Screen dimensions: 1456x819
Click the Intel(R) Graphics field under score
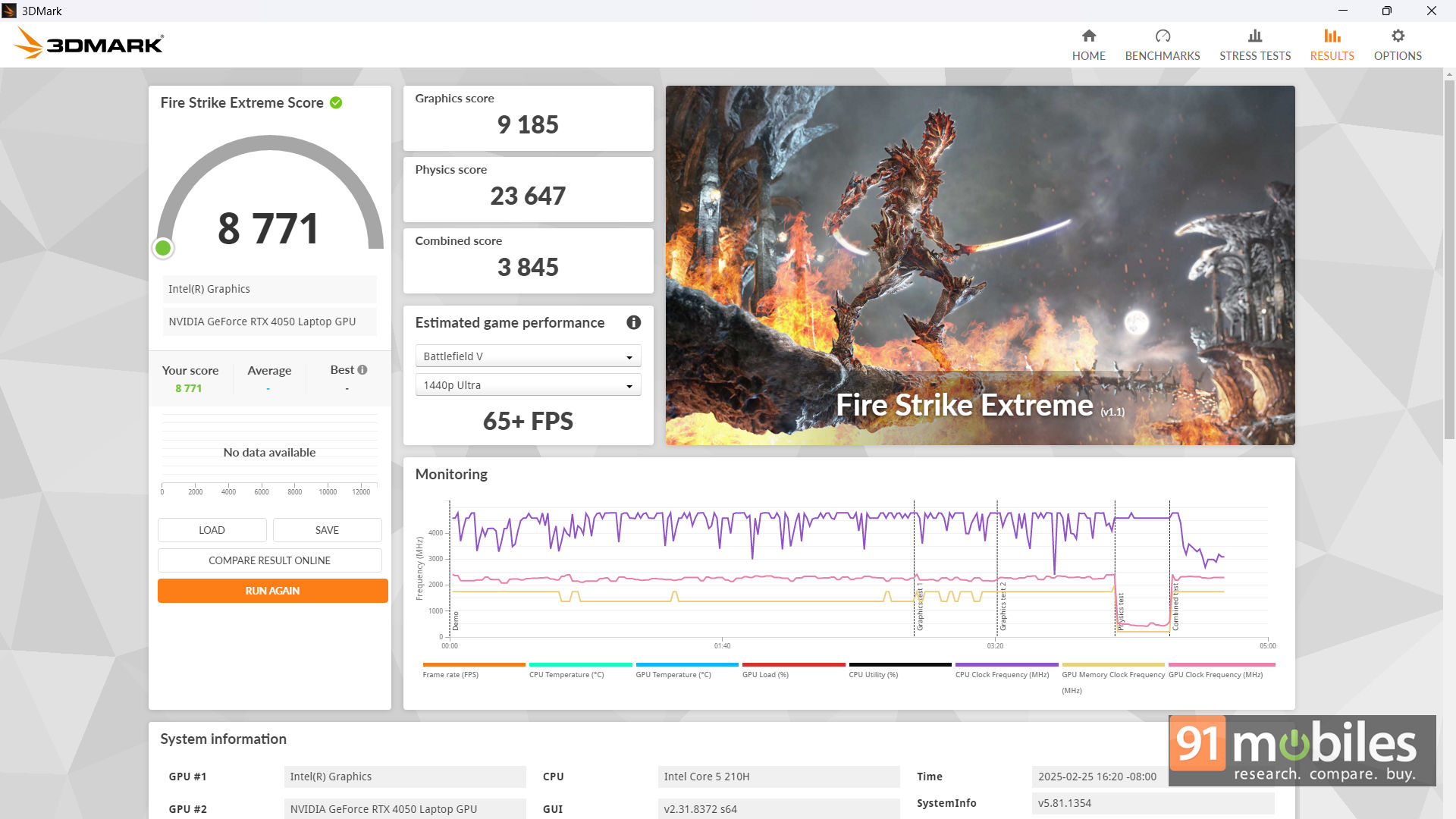point(269,289)
